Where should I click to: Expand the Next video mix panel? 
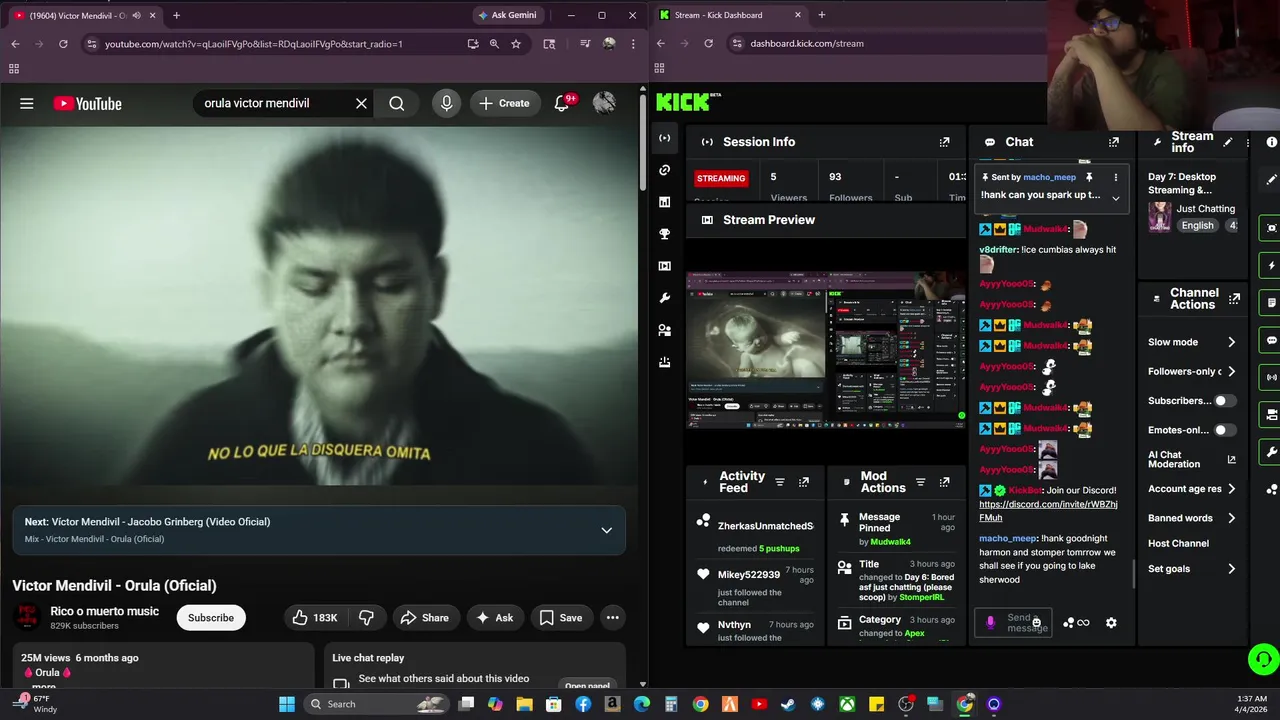[606, 530]
